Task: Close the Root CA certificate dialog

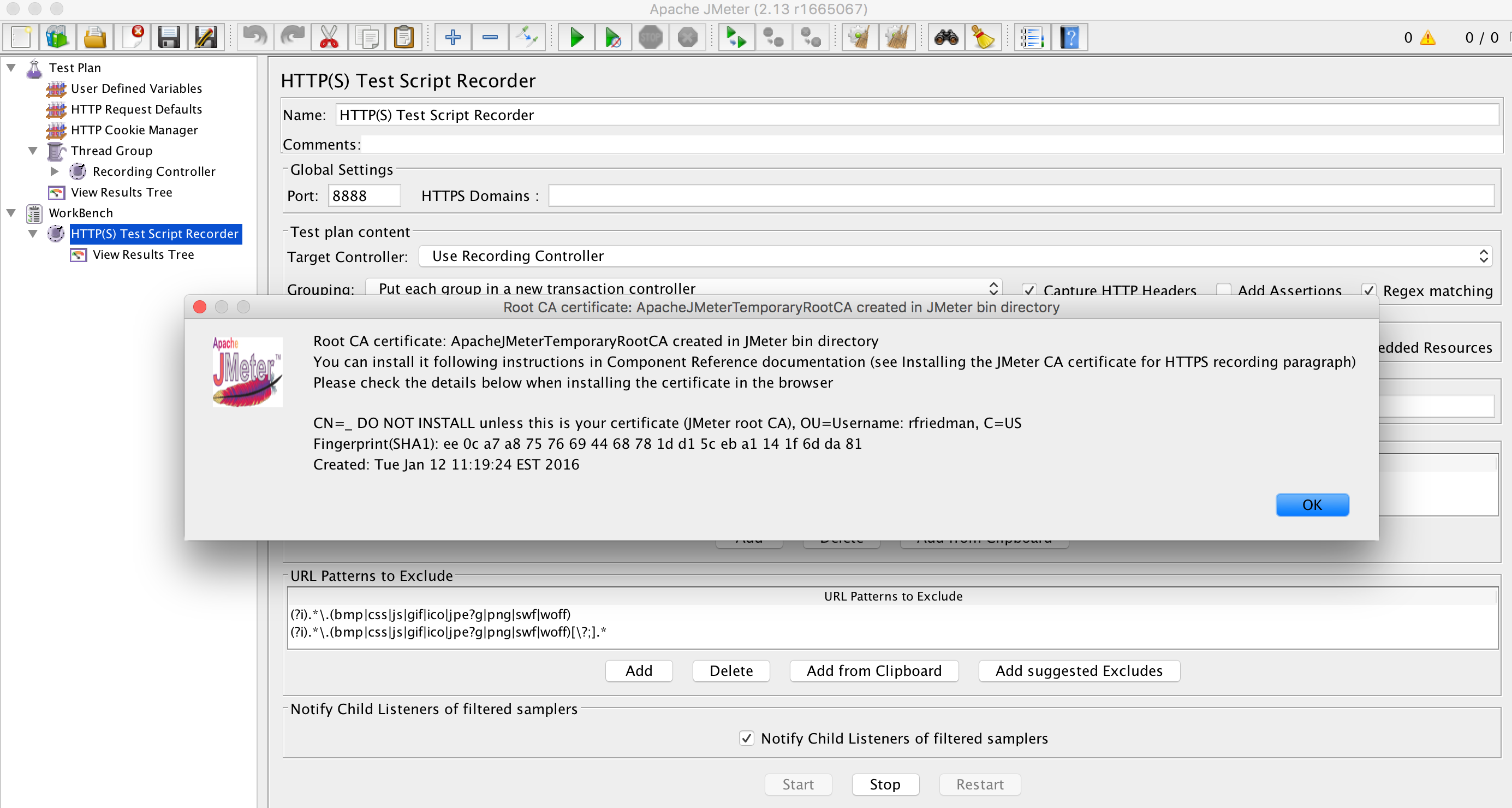Action: [200, 307]
